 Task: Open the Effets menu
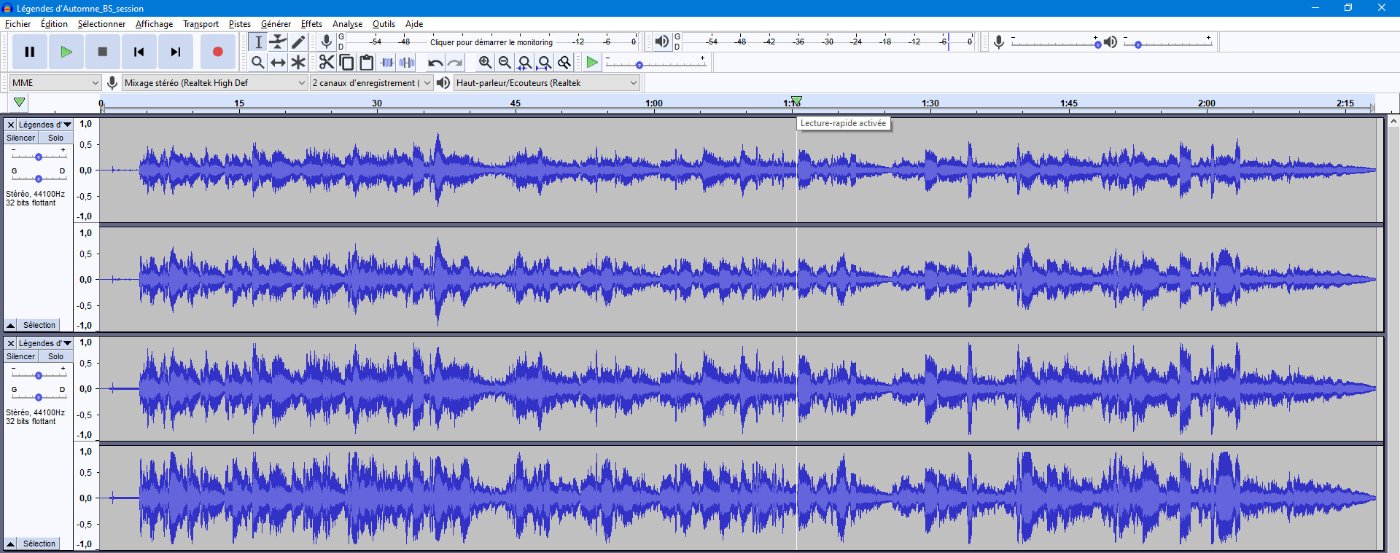312,23
